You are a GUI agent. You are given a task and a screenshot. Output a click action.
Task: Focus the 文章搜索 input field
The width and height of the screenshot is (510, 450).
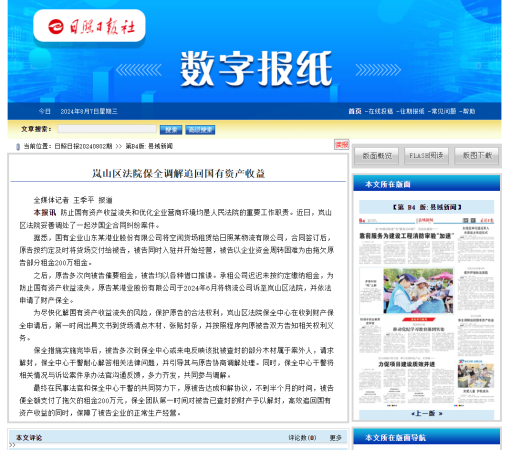pos(107,129)
